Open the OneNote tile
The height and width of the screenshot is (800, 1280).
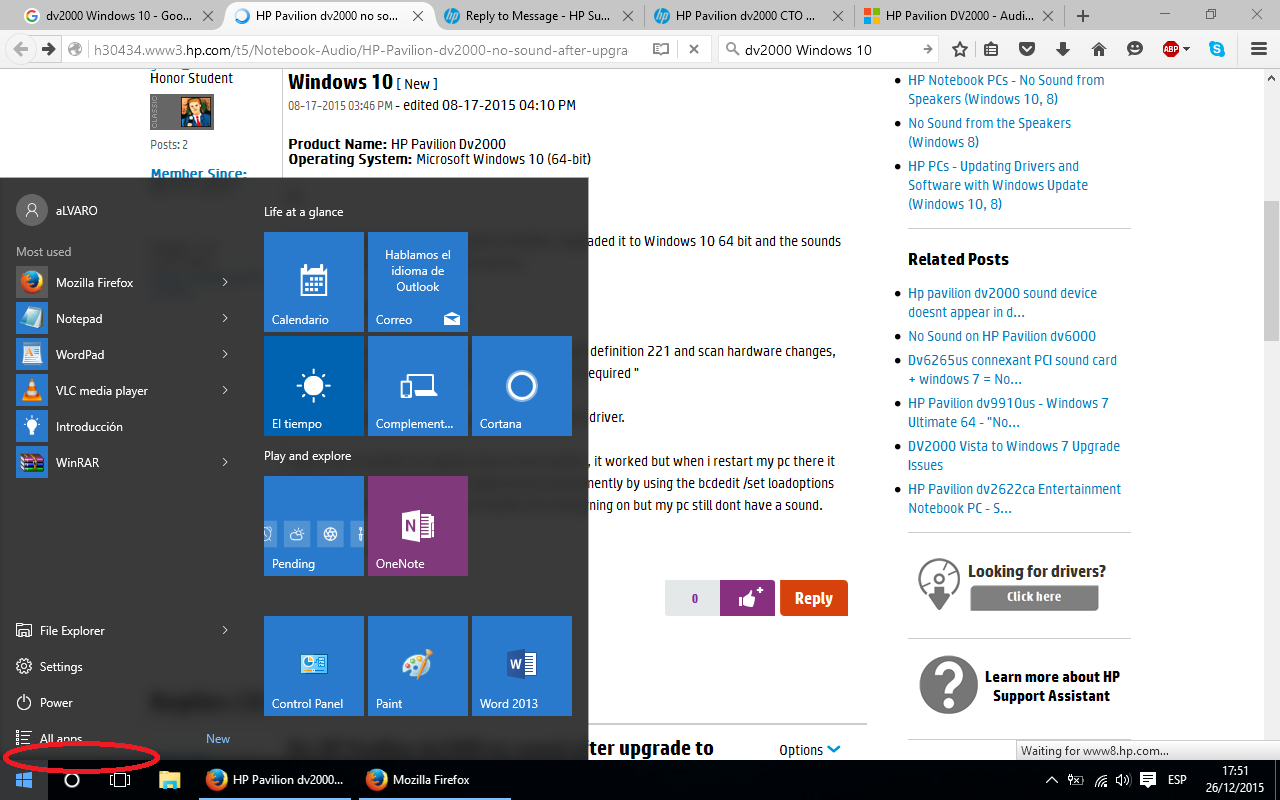coord(418,526)
